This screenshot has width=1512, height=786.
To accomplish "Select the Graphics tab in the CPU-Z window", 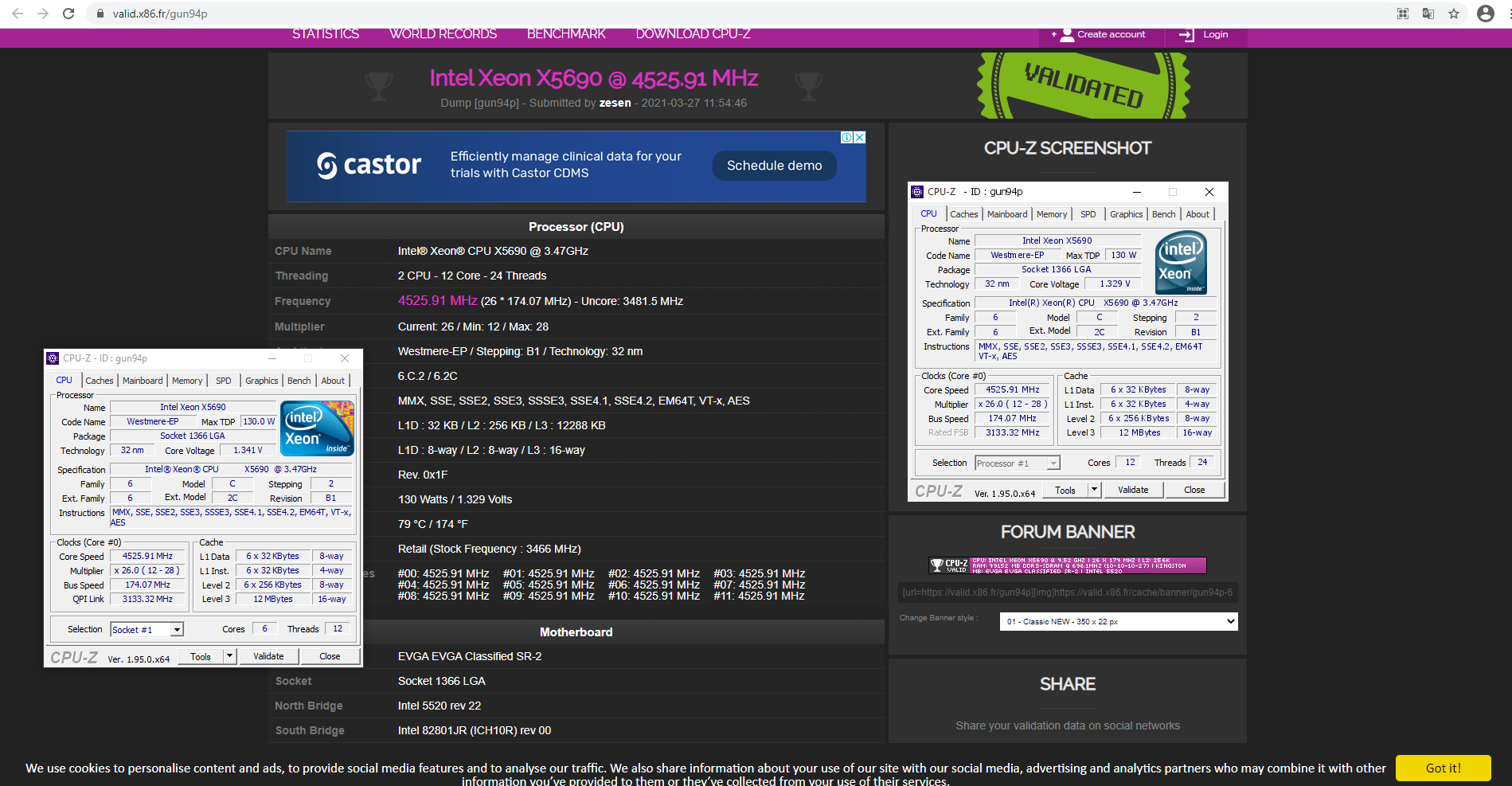I will click(x=262, y=381).
